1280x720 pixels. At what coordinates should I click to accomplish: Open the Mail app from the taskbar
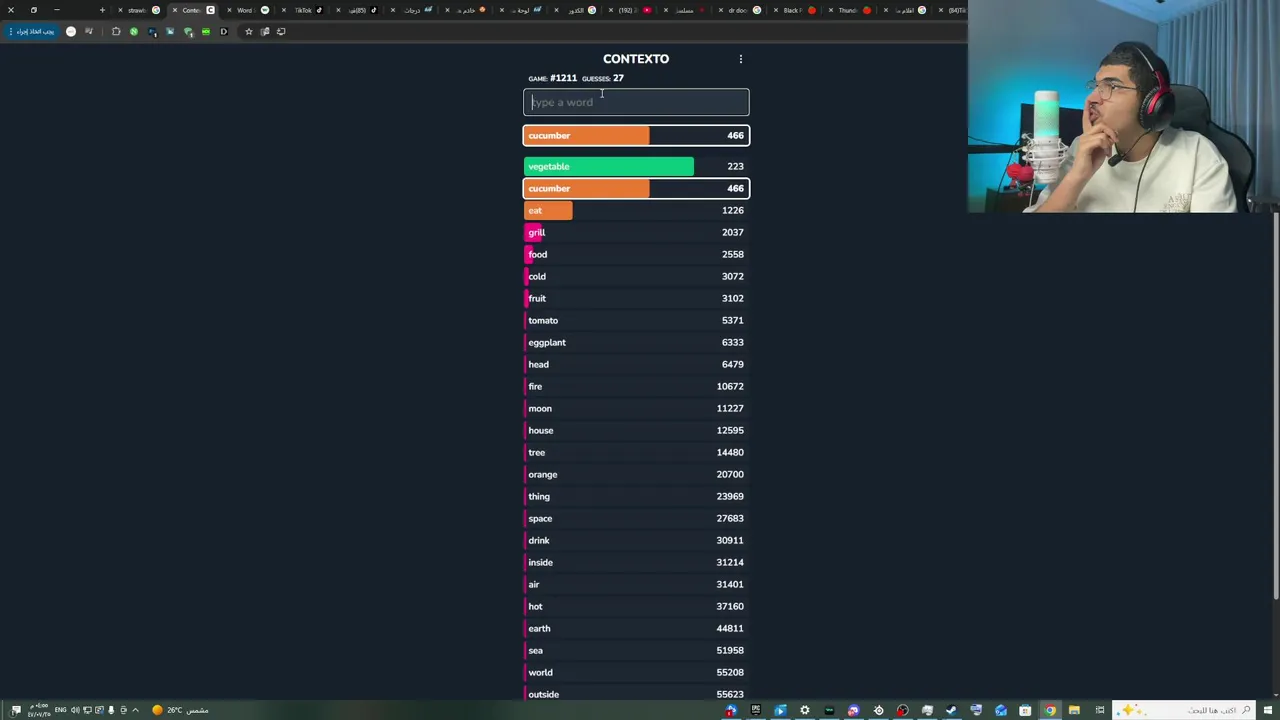point(1001,710)
